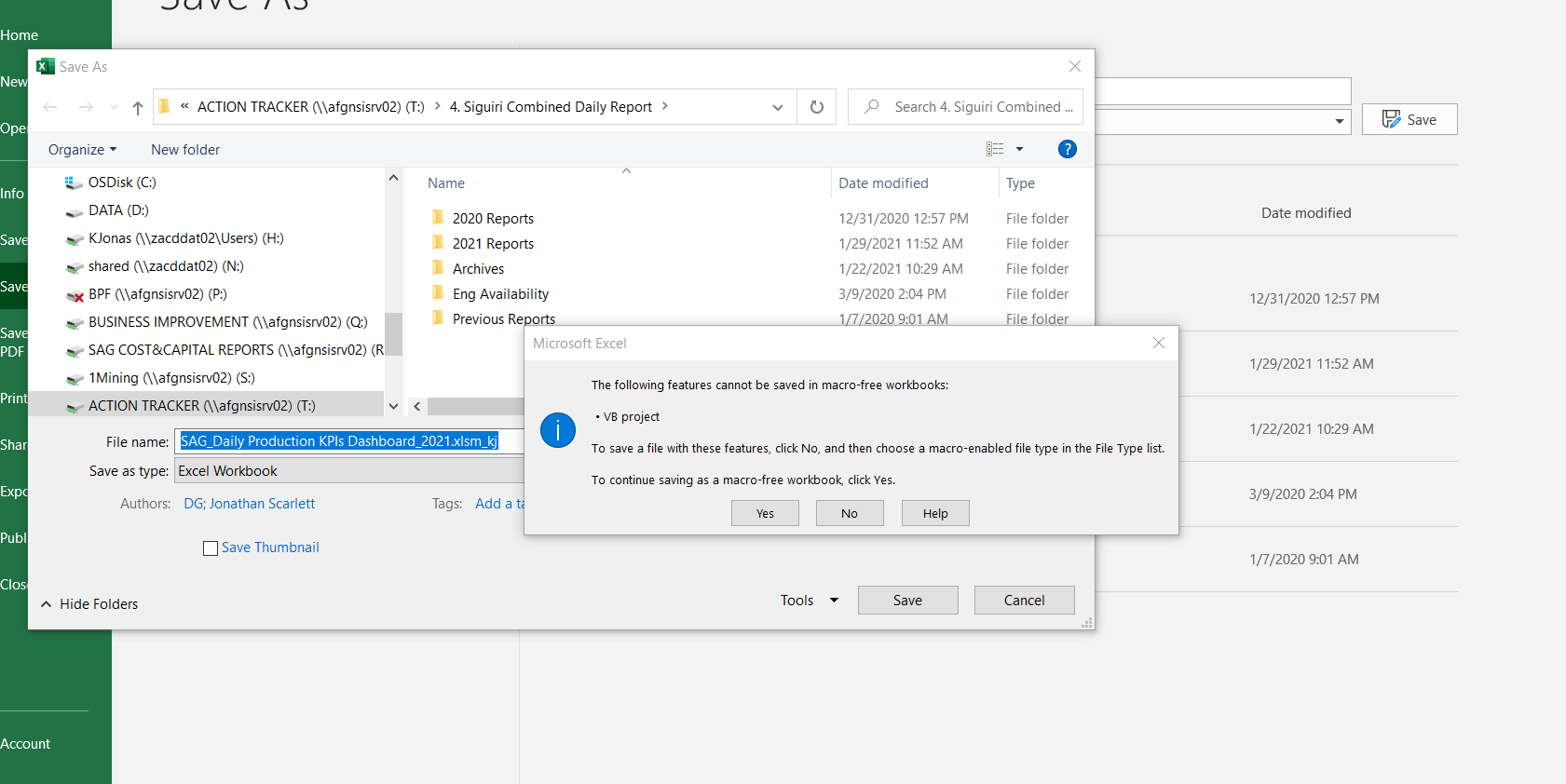Click Cancel in the Save As dialog
This screenshot has width=1566, height=784.
click(x=1025, y=601)
